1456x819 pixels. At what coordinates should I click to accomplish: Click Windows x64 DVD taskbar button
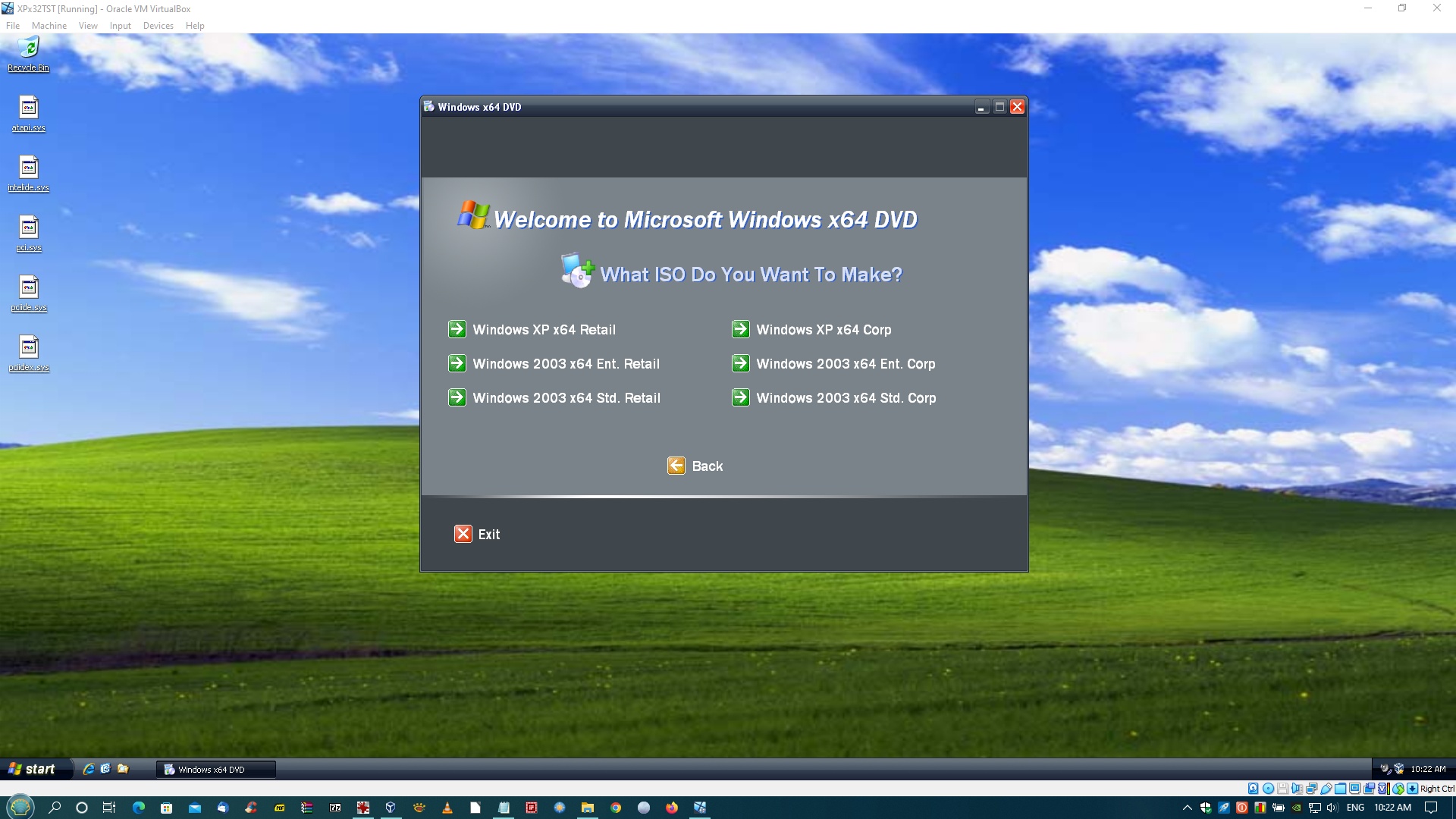click(216, 769)
